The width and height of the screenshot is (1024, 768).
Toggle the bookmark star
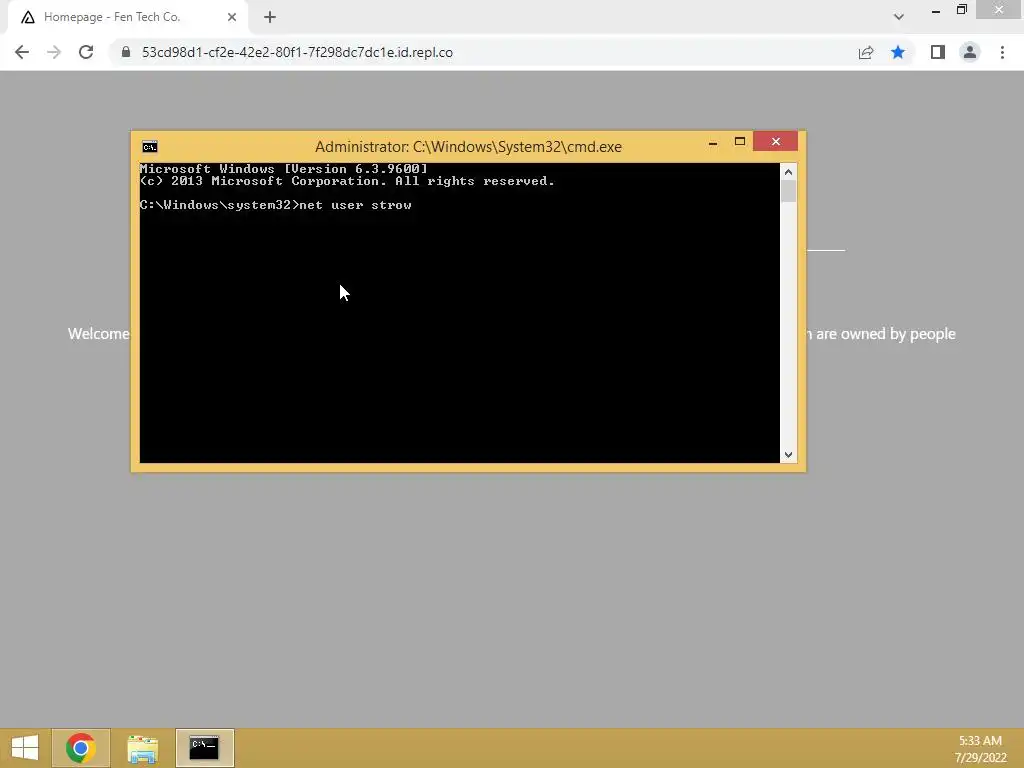click(898, 52)
